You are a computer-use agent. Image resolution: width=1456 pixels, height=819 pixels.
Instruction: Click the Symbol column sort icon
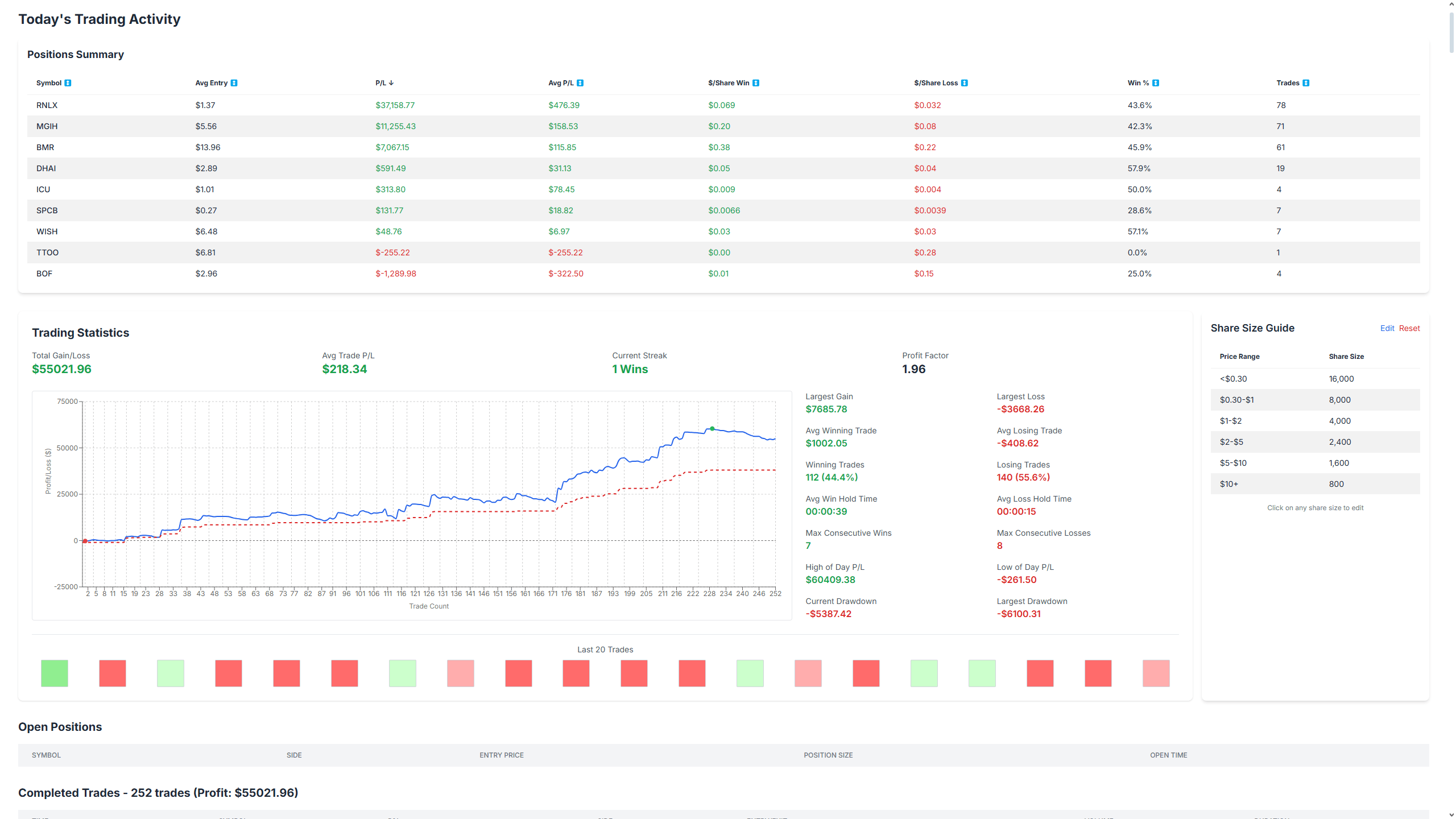pyautogui.click(x=68, y=83)
